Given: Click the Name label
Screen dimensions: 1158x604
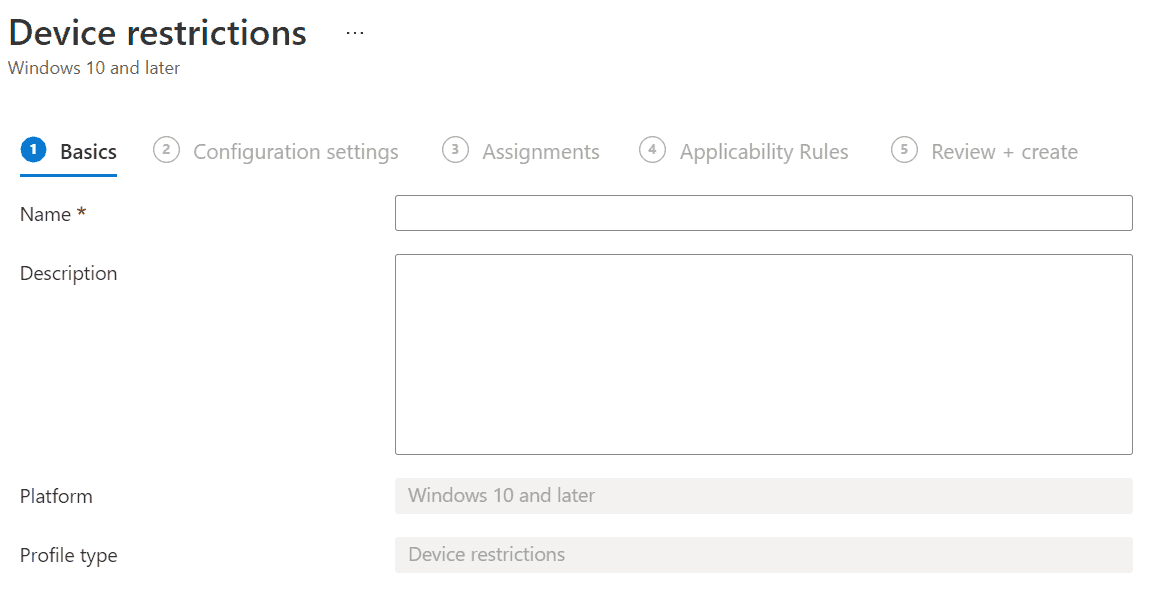Looking at the screenshot, I should coord(44,213).
